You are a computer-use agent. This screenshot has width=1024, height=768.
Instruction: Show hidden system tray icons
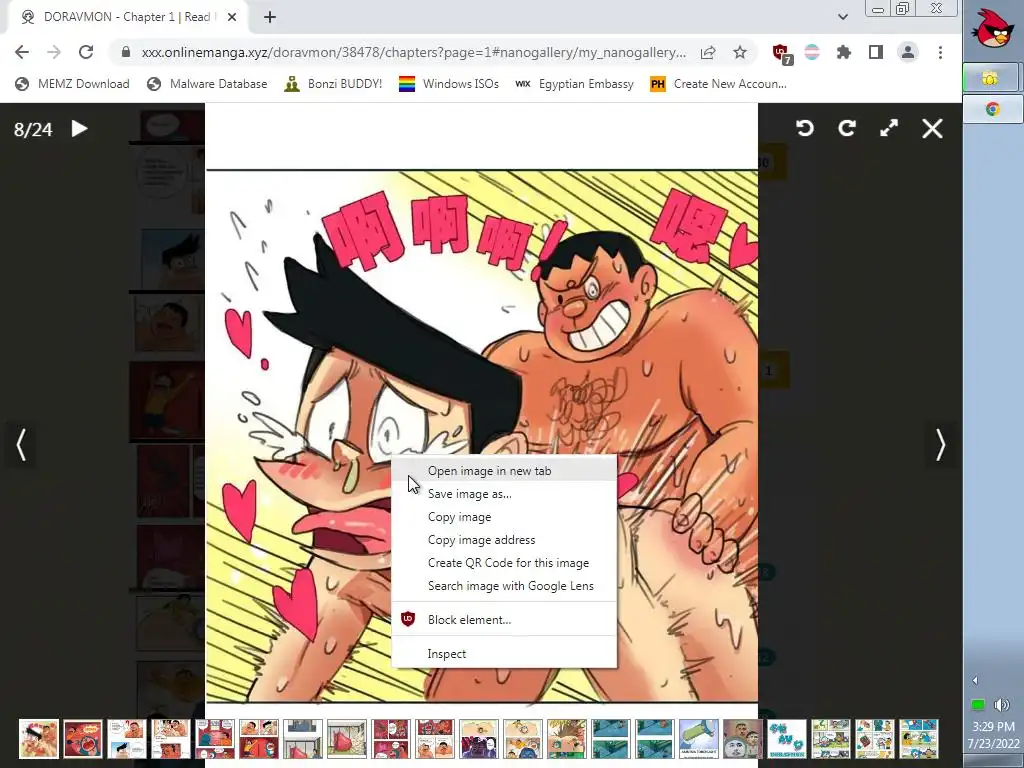point(975,680)
